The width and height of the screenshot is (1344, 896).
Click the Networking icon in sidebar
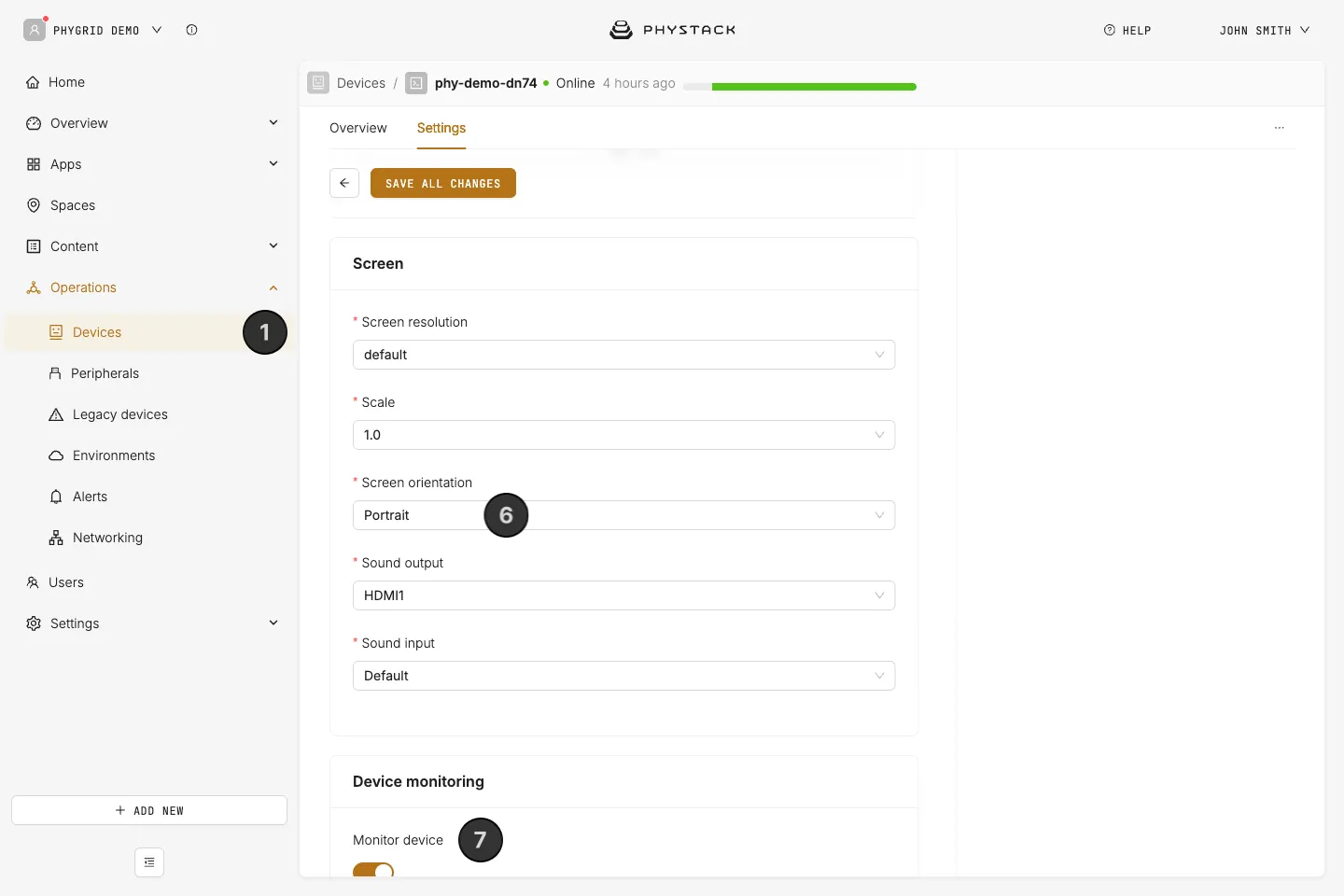click(x=56, y=538)
